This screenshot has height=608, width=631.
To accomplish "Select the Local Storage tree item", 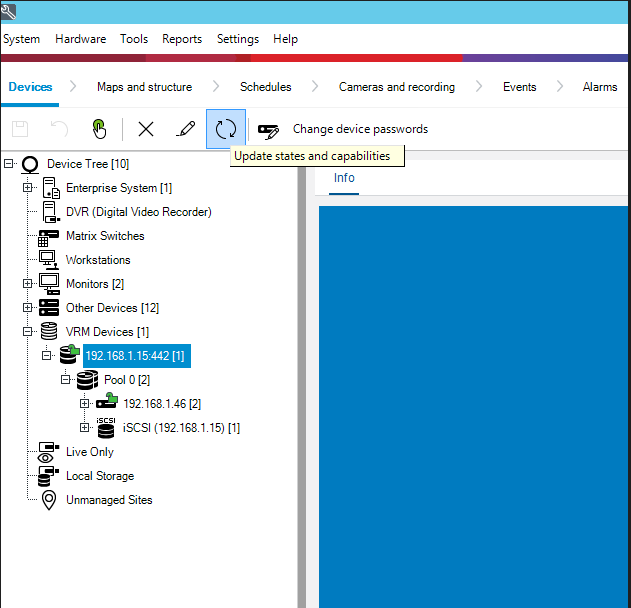I will pos(99,476).
